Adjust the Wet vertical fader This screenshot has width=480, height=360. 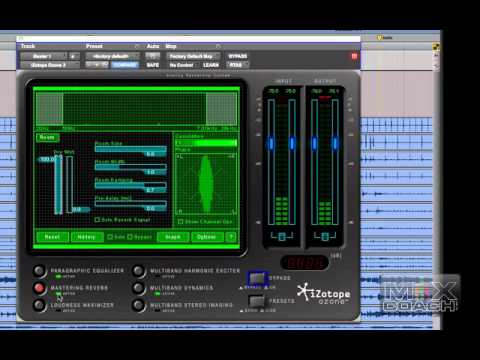click(69, 184)
